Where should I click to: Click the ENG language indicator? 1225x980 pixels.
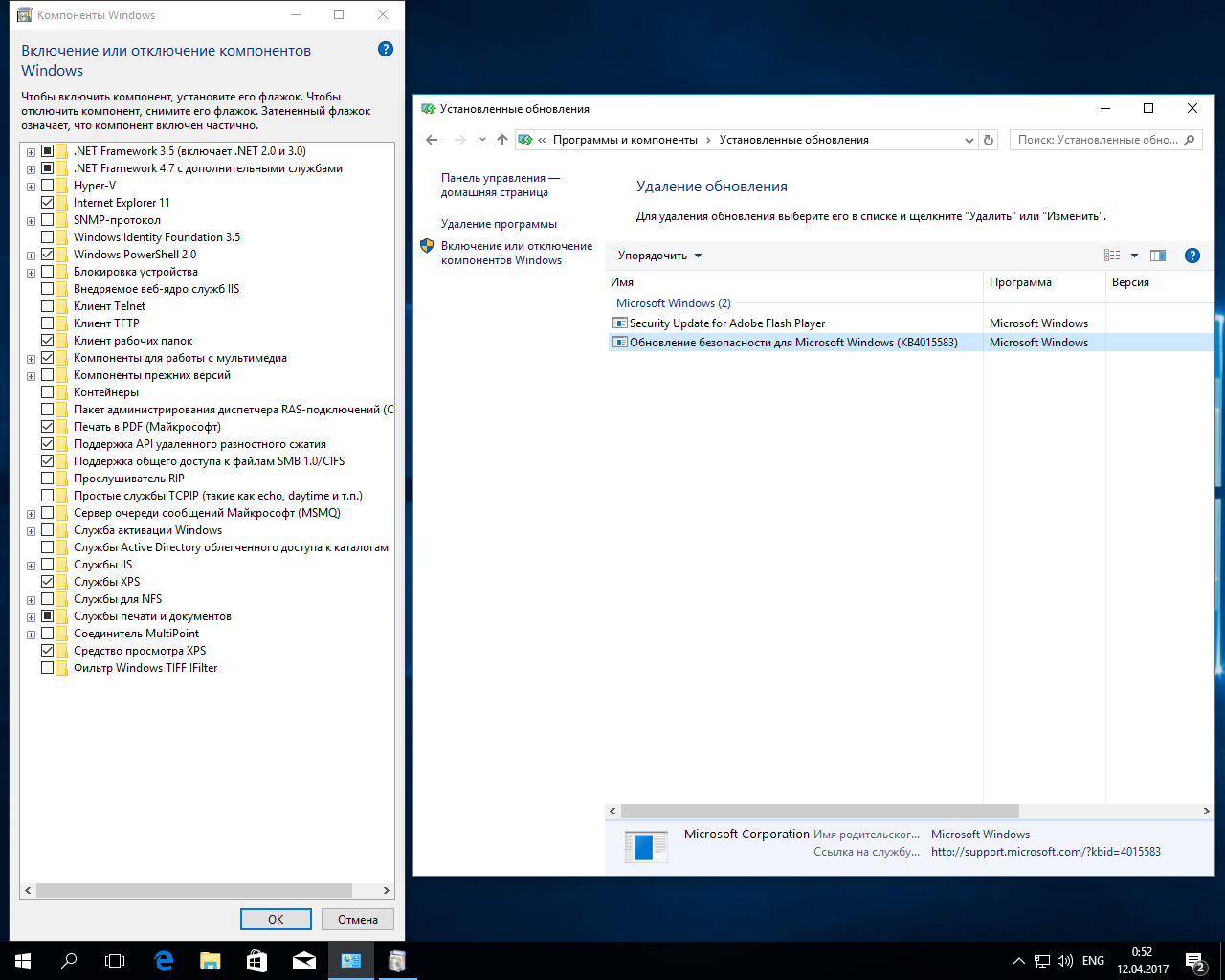pos(1093,961)
